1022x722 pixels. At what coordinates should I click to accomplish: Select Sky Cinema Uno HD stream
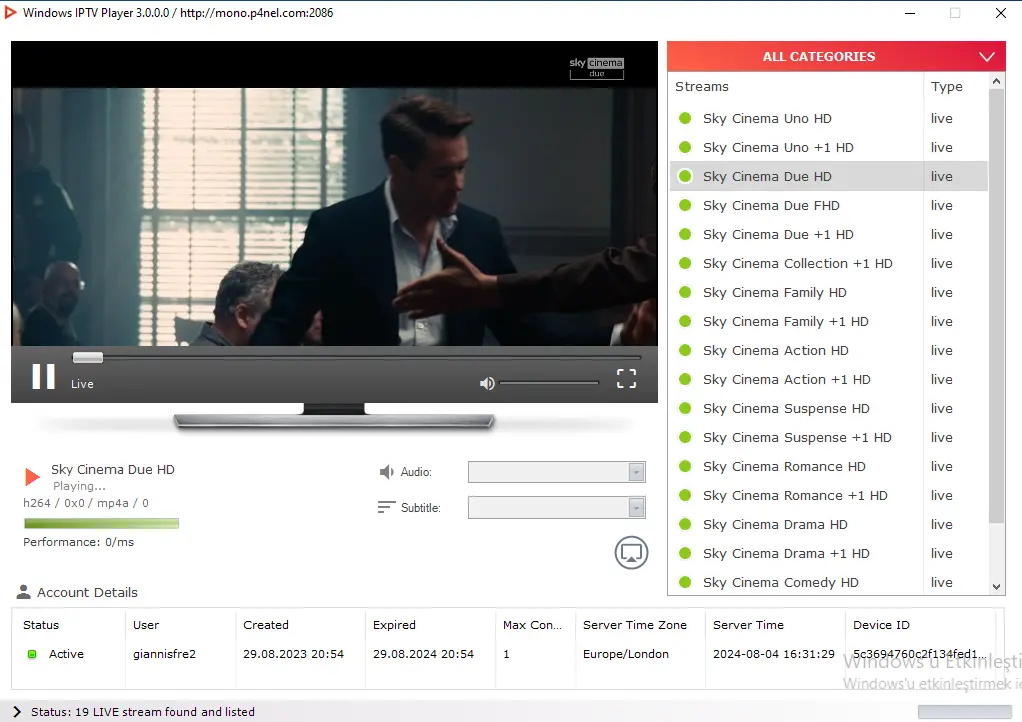[x=829, y=119]
